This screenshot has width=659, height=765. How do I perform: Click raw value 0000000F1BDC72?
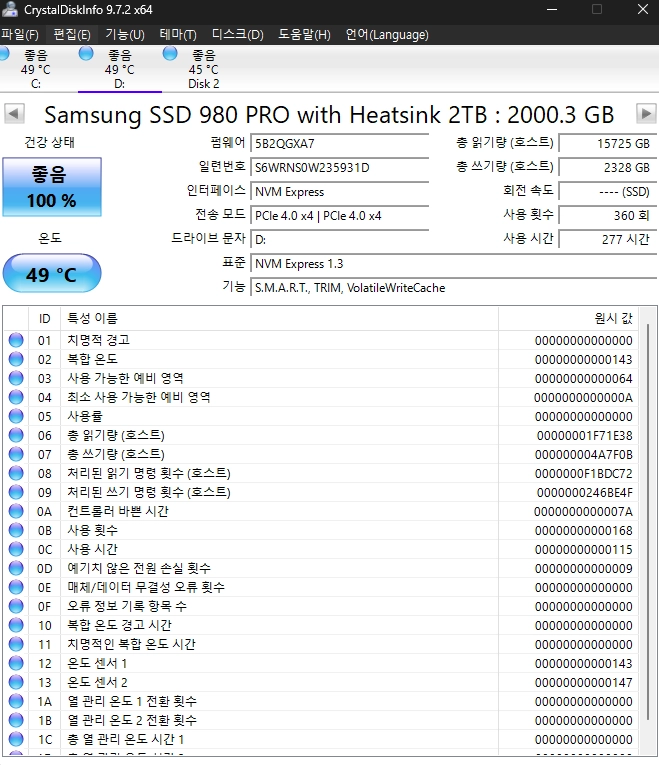[x=584, y=474]
